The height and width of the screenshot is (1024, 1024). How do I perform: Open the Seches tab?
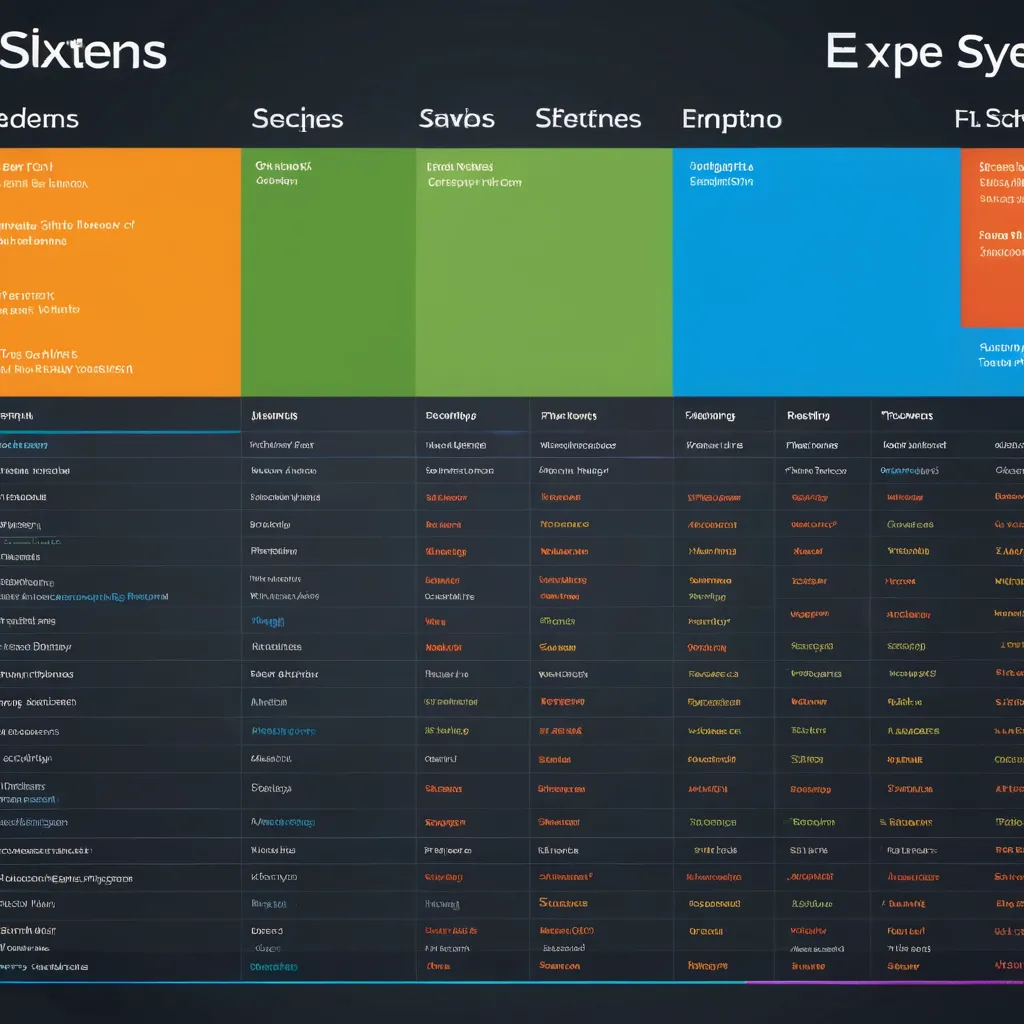pos(297,119)
